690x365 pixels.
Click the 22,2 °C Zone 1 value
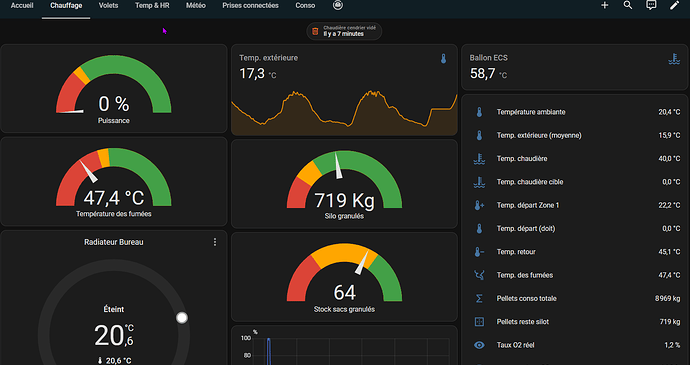669,206
